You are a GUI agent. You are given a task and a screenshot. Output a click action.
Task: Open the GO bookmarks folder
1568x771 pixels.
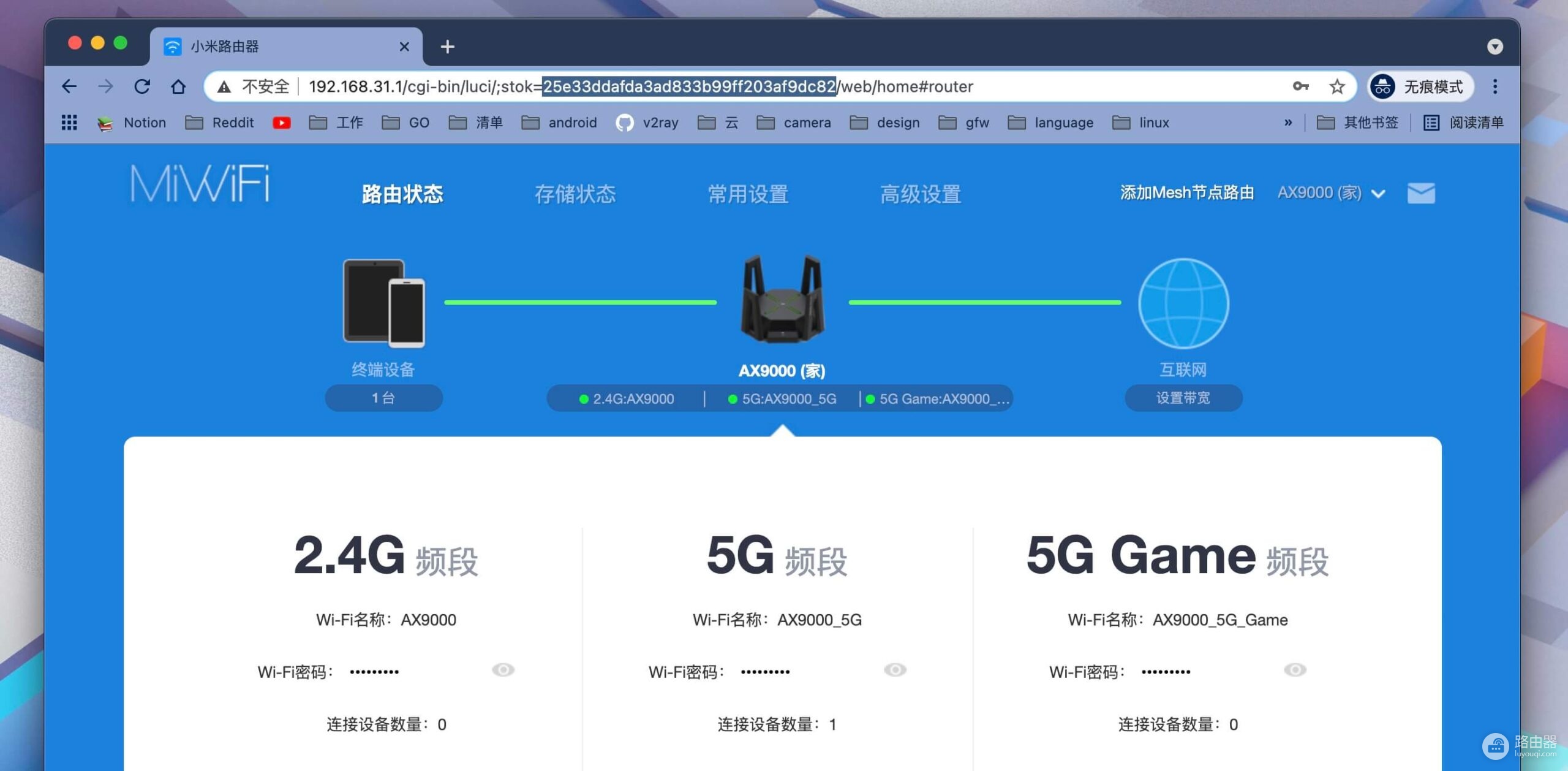click(x=405, y=123)
